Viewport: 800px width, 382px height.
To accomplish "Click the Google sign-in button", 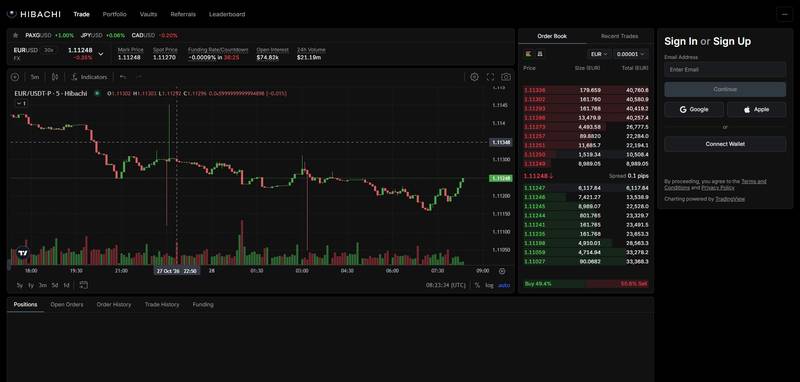I will 694,109.
